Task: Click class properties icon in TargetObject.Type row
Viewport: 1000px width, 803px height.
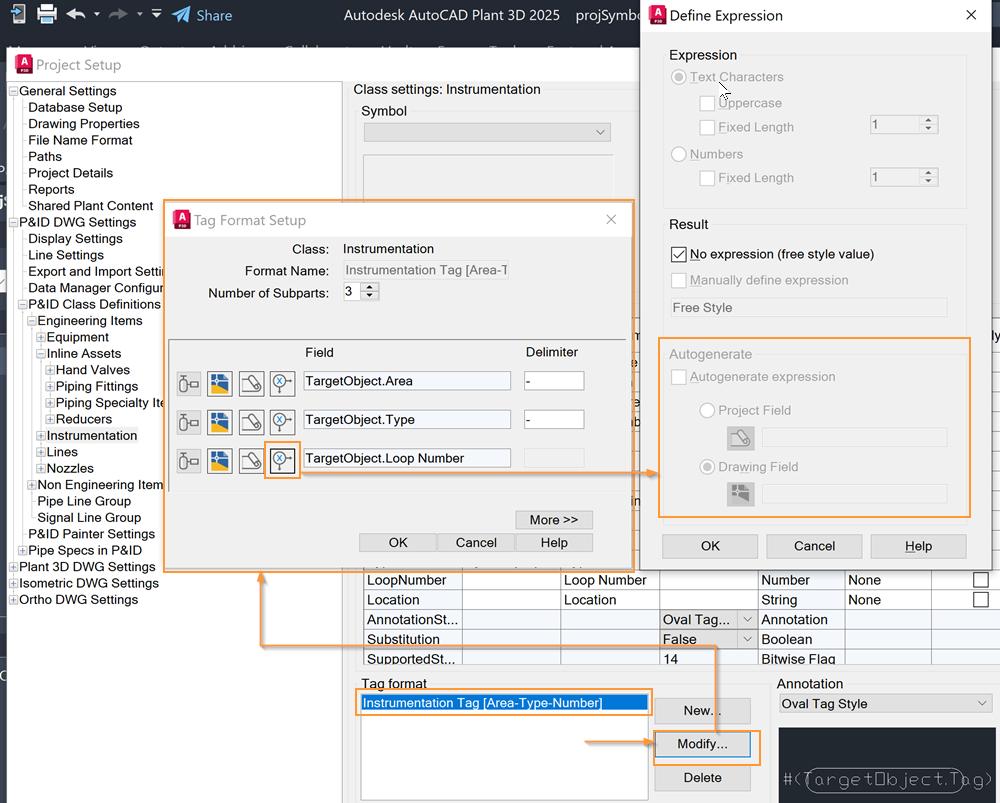Action: 188,422
